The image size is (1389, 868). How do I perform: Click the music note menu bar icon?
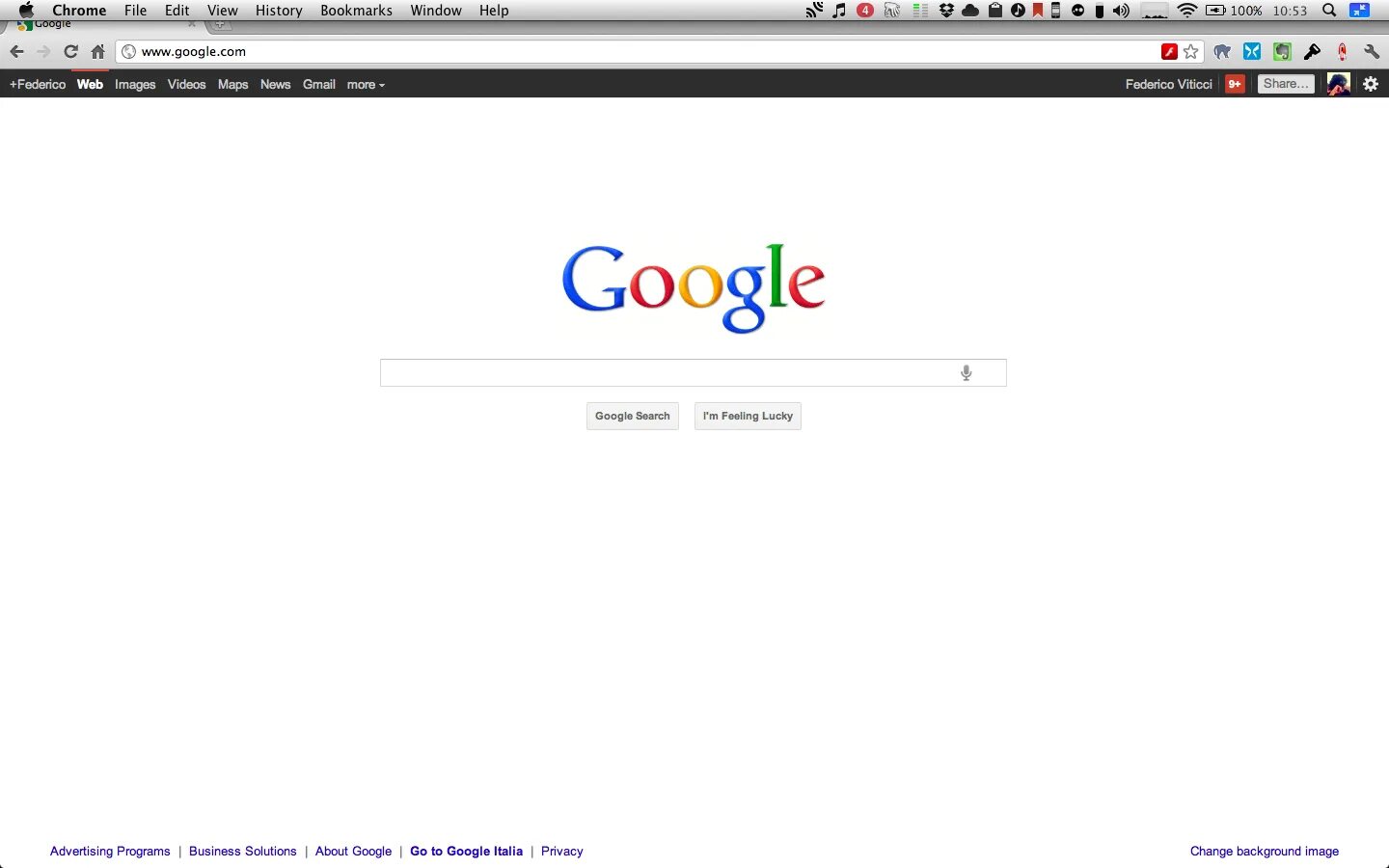click(x=839, y=11)
